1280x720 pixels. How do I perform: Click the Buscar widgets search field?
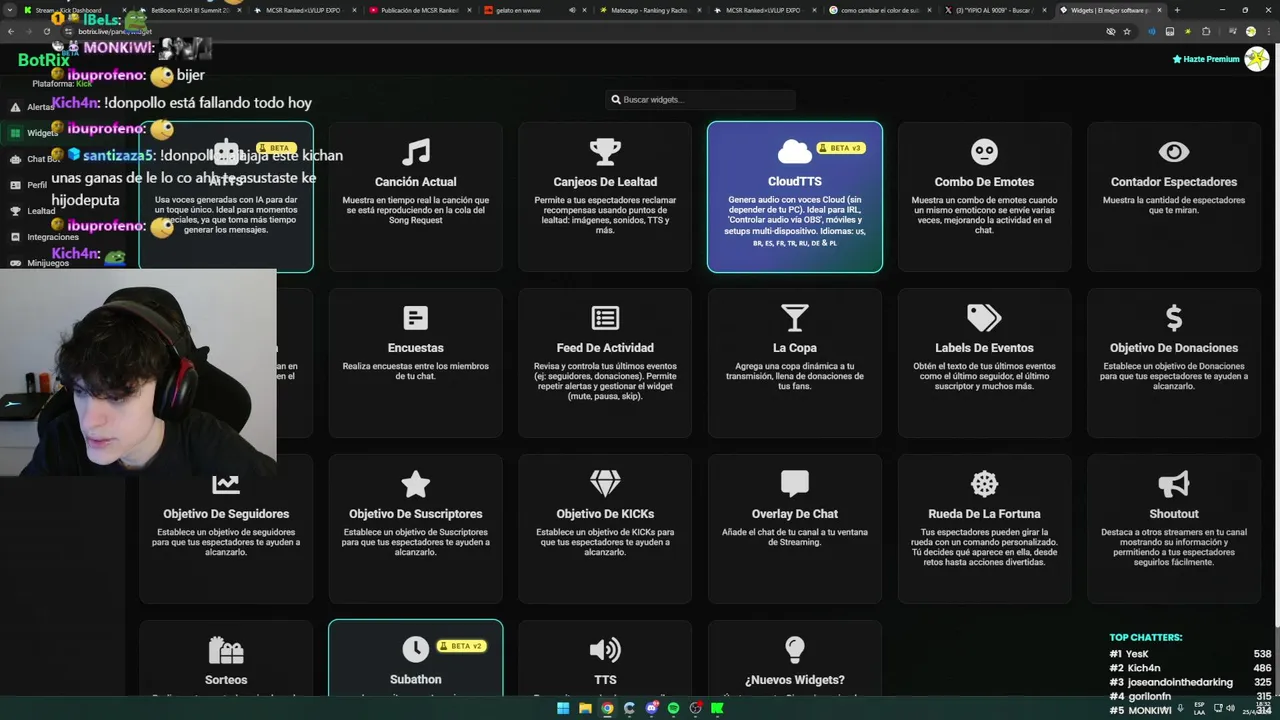[x=702, y=99]
